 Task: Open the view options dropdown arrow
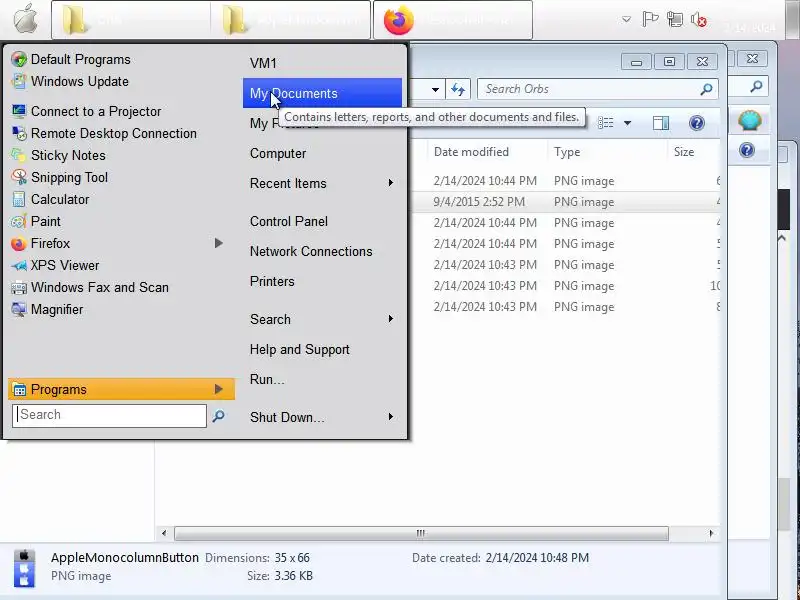628,123
